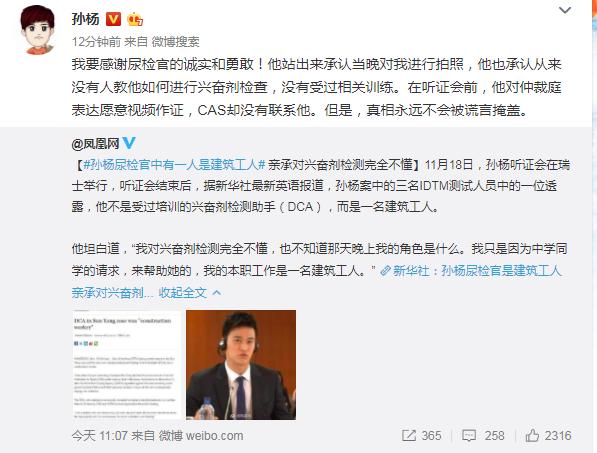Open hashtag #孙杨尿检官中有一人是建筑工人#
This screenshot has width=597, height=453.
tap(174, 164)
